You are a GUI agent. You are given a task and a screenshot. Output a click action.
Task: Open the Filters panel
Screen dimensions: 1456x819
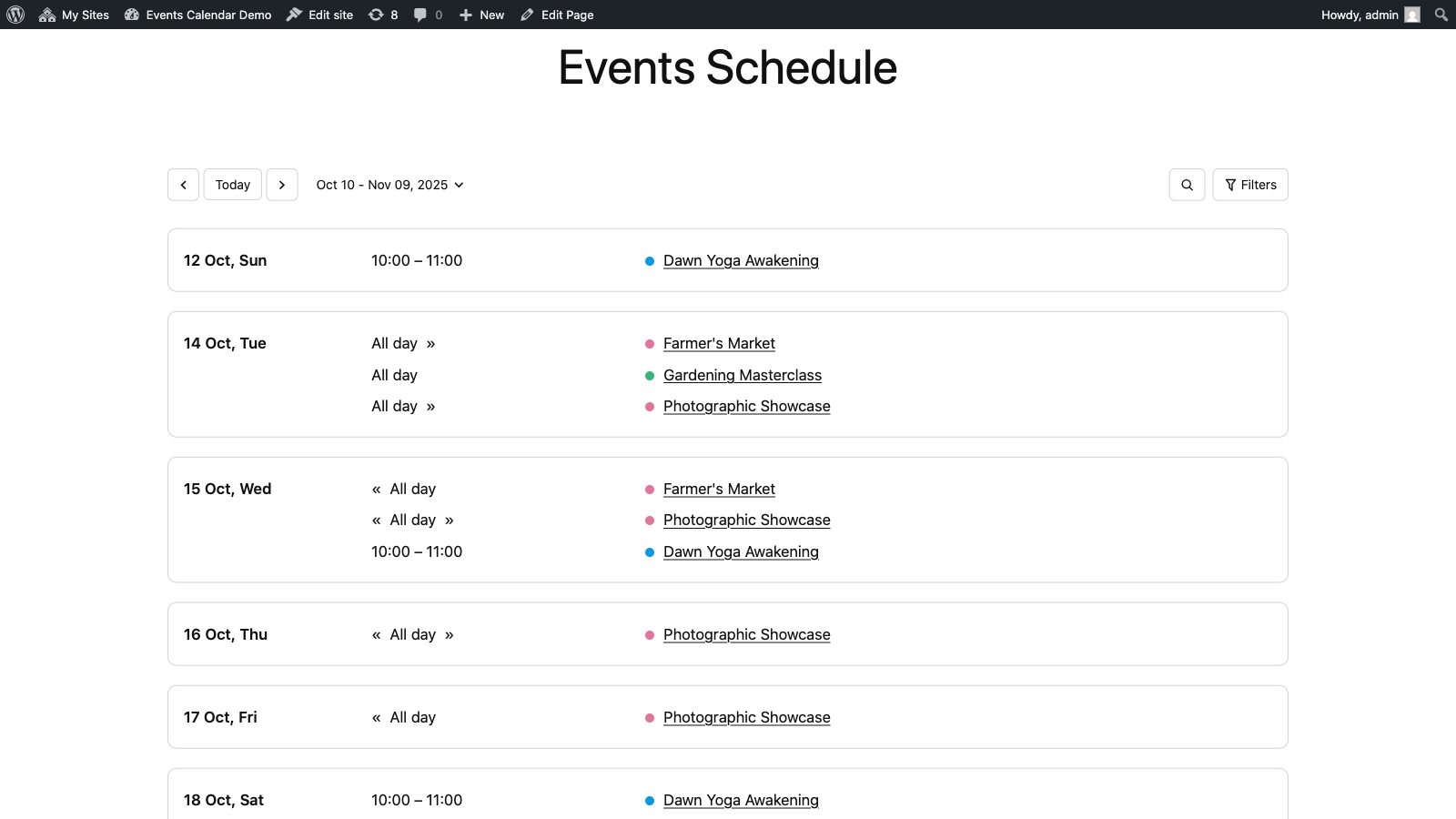click(1250, 185)
